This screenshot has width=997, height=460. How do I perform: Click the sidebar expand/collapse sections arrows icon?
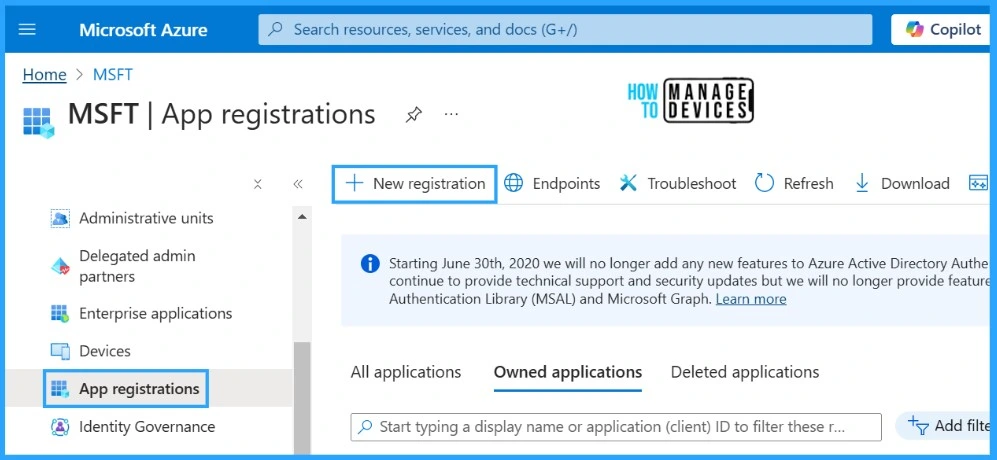258,184
